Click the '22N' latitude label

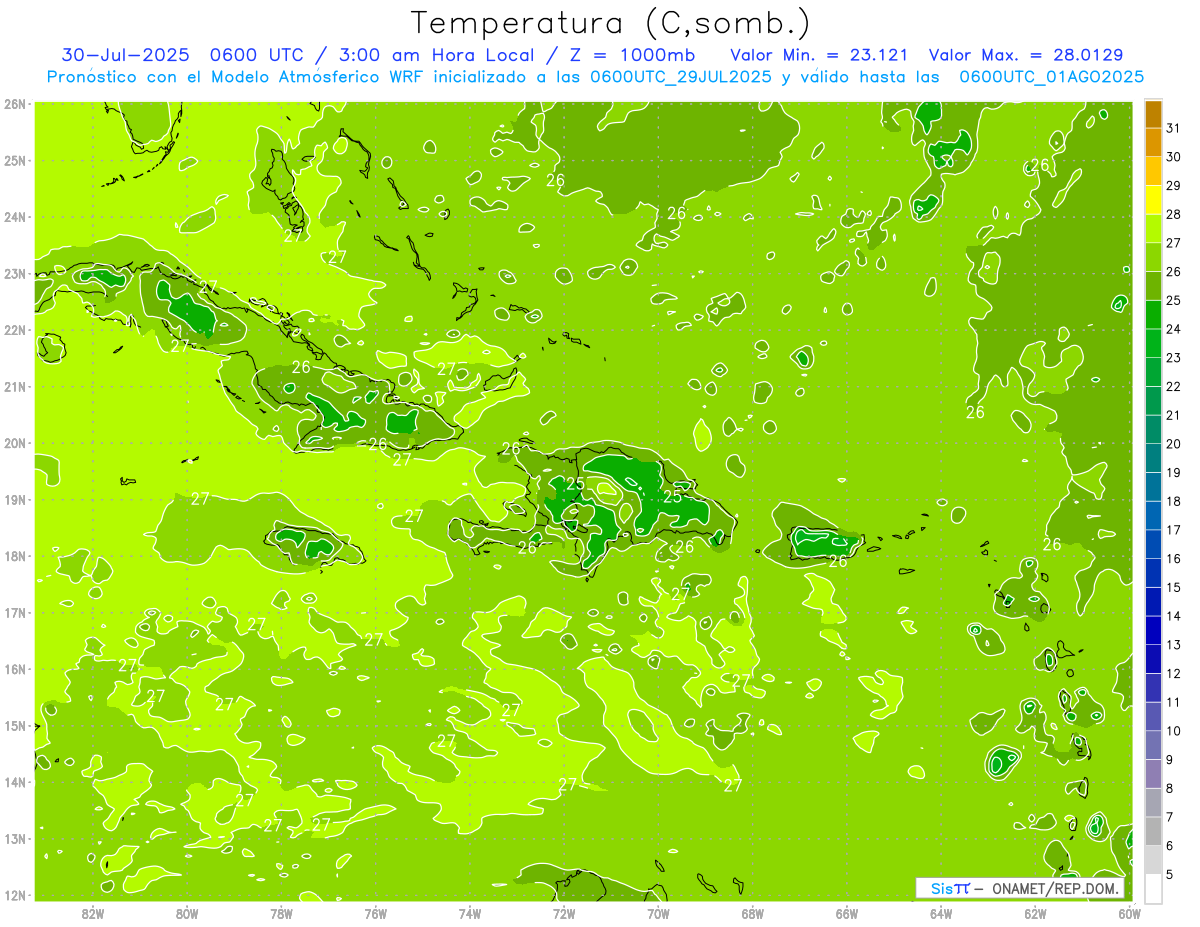tap(16, 330)
